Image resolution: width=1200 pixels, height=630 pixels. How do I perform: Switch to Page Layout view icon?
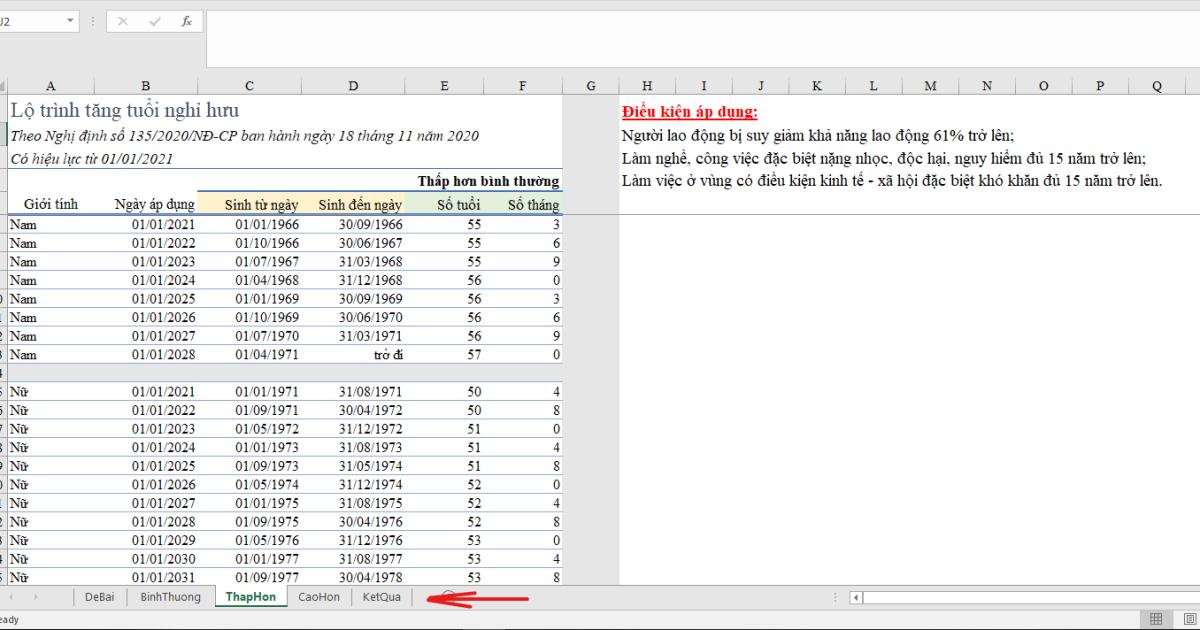click(x=1188, y=619)
